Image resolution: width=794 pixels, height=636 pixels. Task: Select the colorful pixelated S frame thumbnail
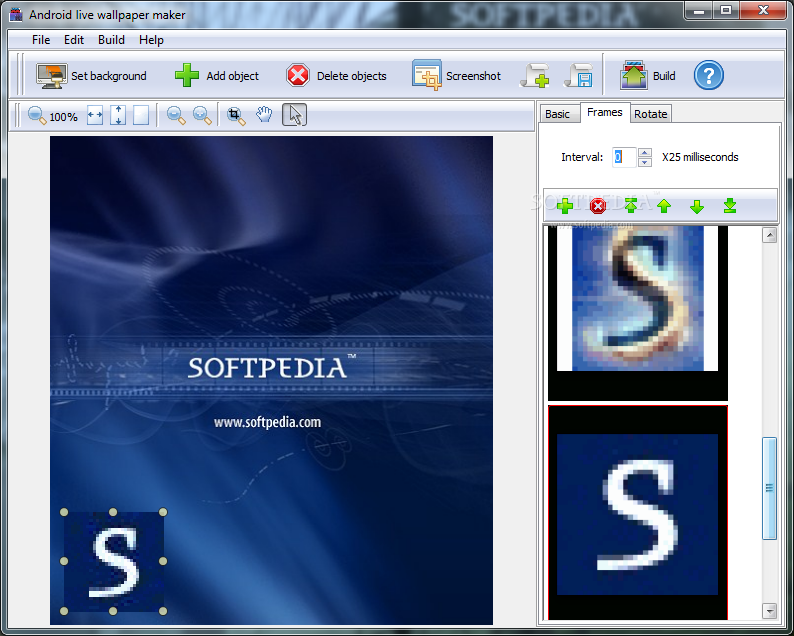638,313
